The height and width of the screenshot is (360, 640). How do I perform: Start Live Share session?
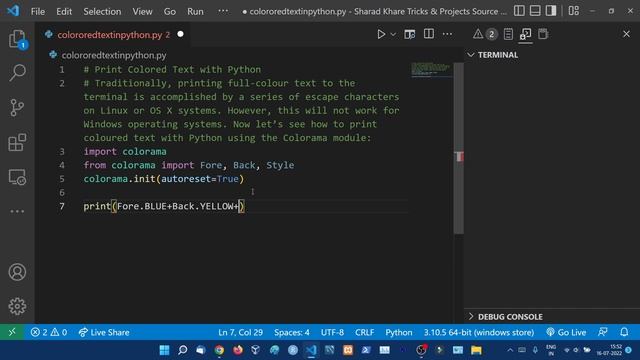104,332
